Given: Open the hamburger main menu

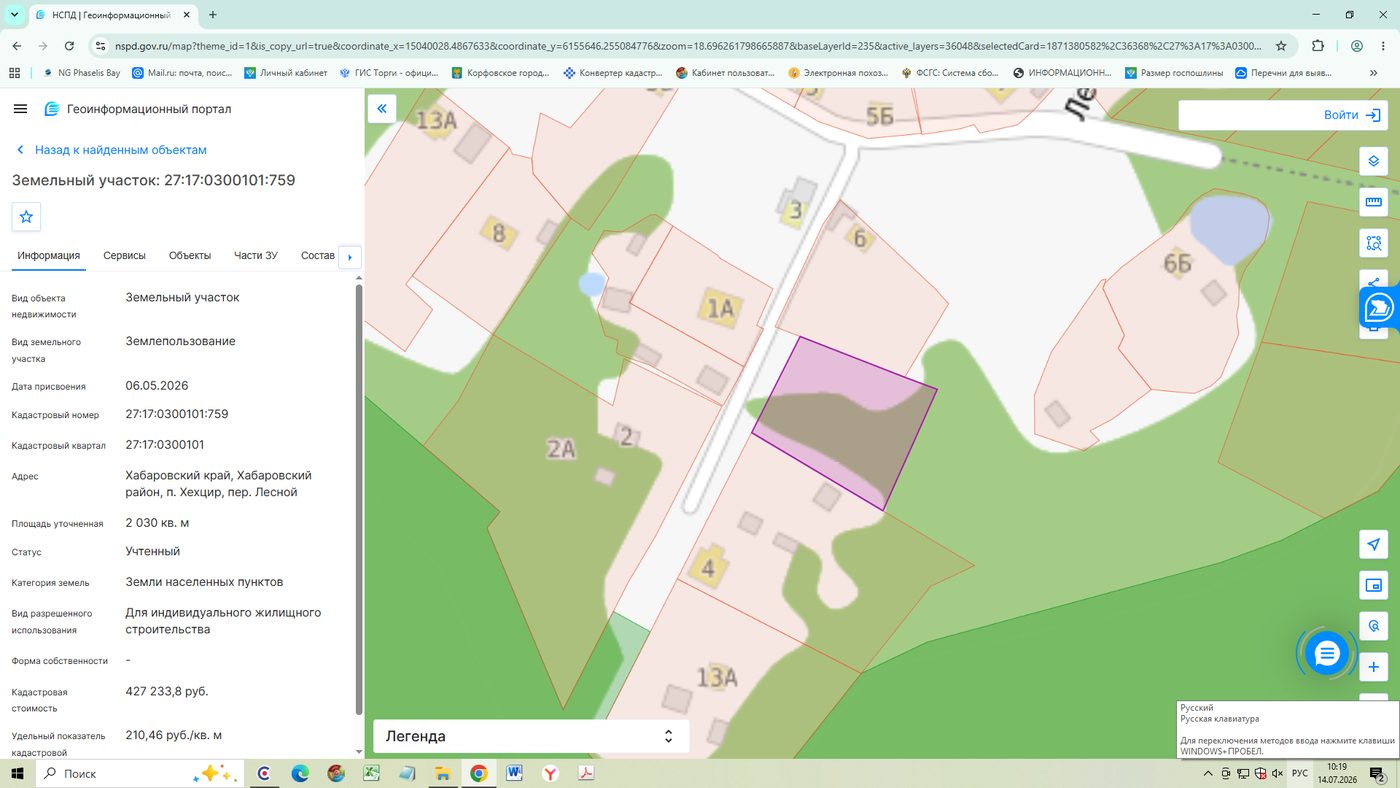Looking at the screenshot, I should click(x=20, y=109).
